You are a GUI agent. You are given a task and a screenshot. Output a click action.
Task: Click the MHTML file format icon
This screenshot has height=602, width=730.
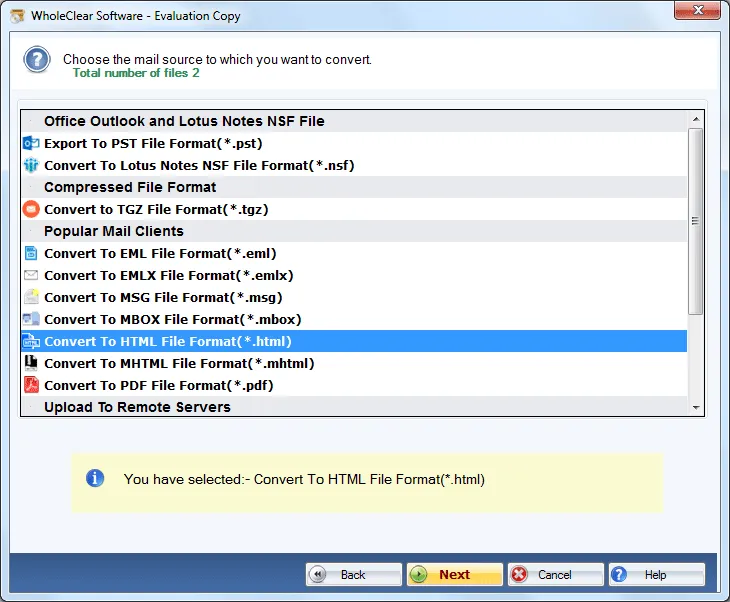[x=31, y=363]
